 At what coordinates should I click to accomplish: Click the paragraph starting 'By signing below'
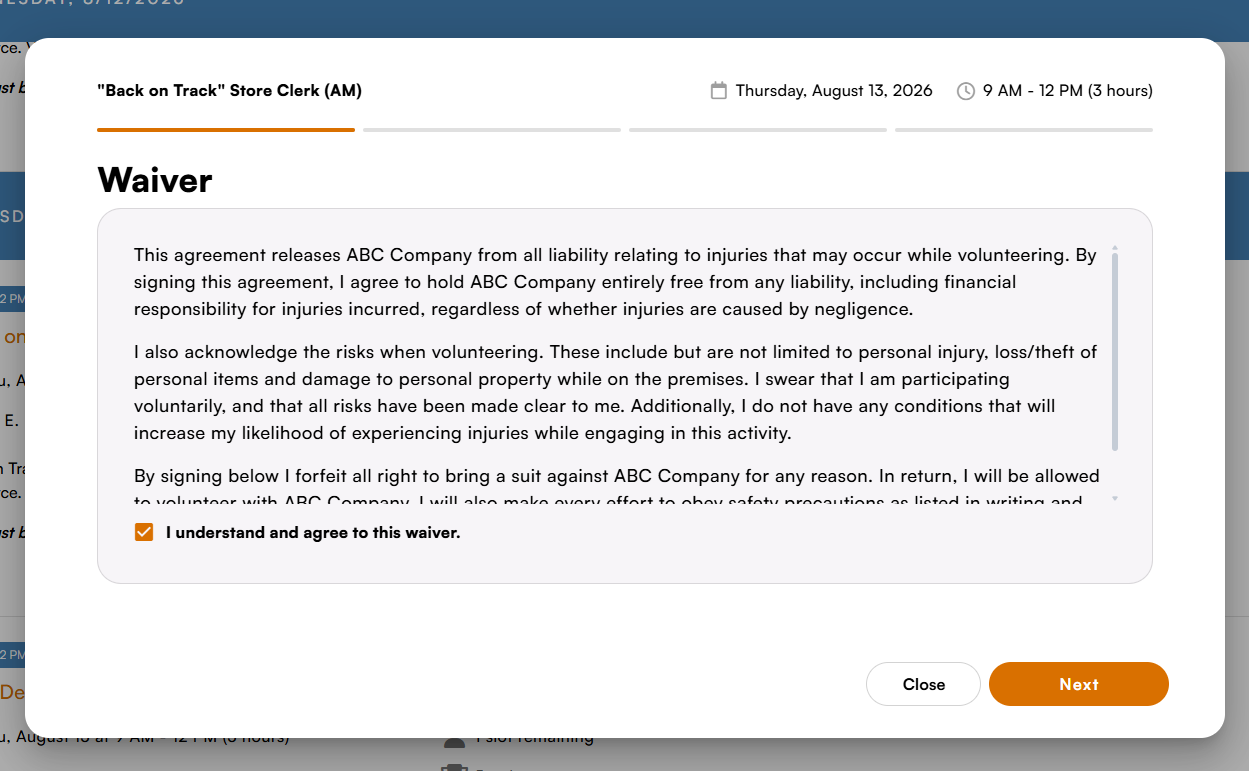coord(616,488)
